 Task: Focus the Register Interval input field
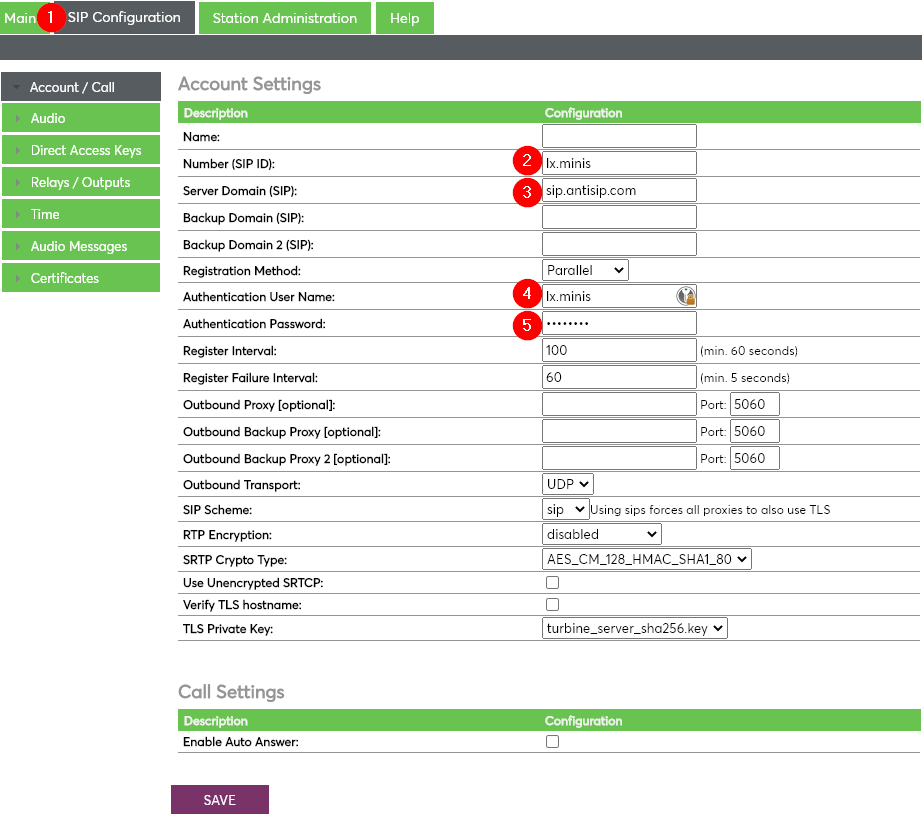tap(618, 350)
